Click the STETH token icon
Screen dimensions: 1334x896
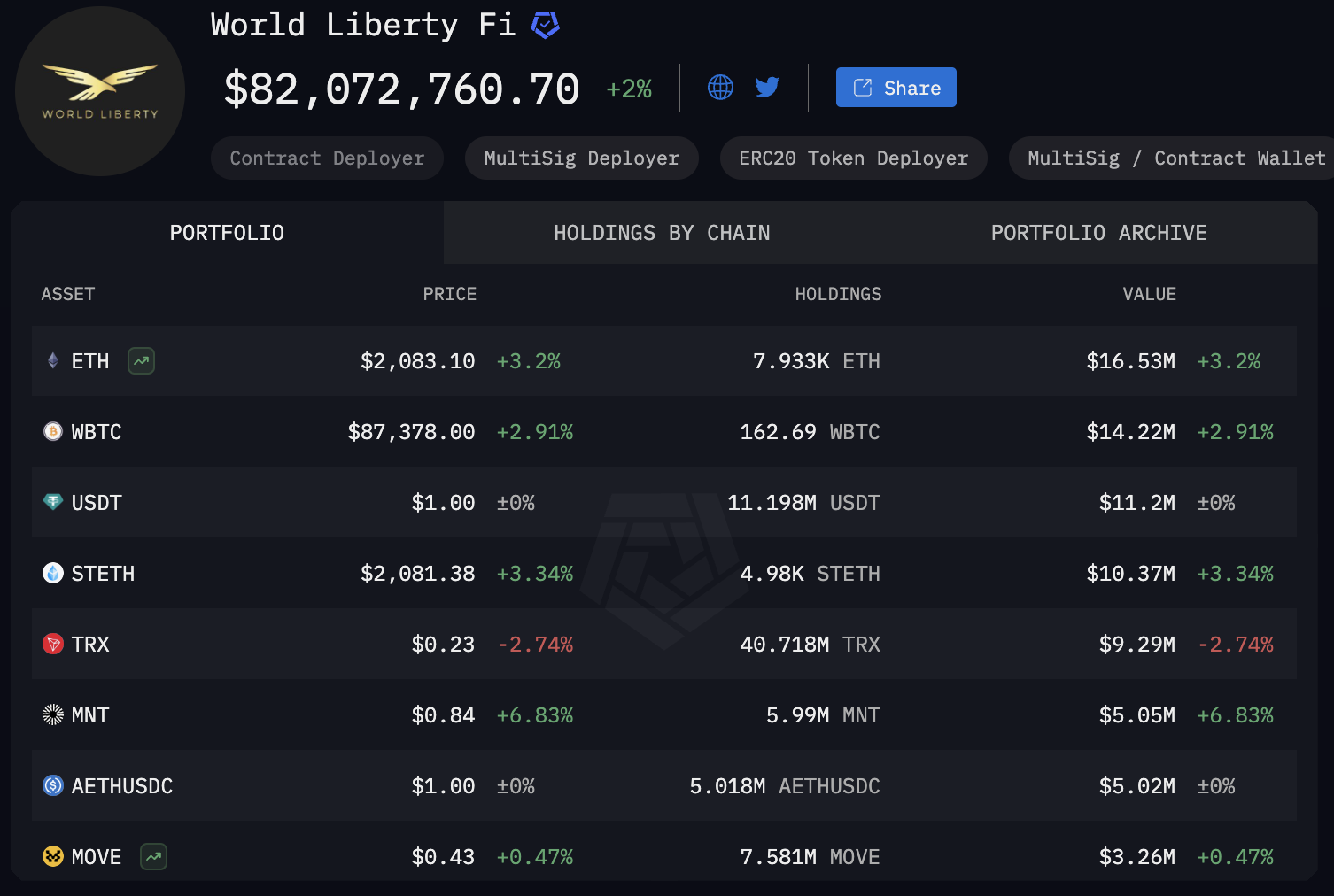(53, 574)
